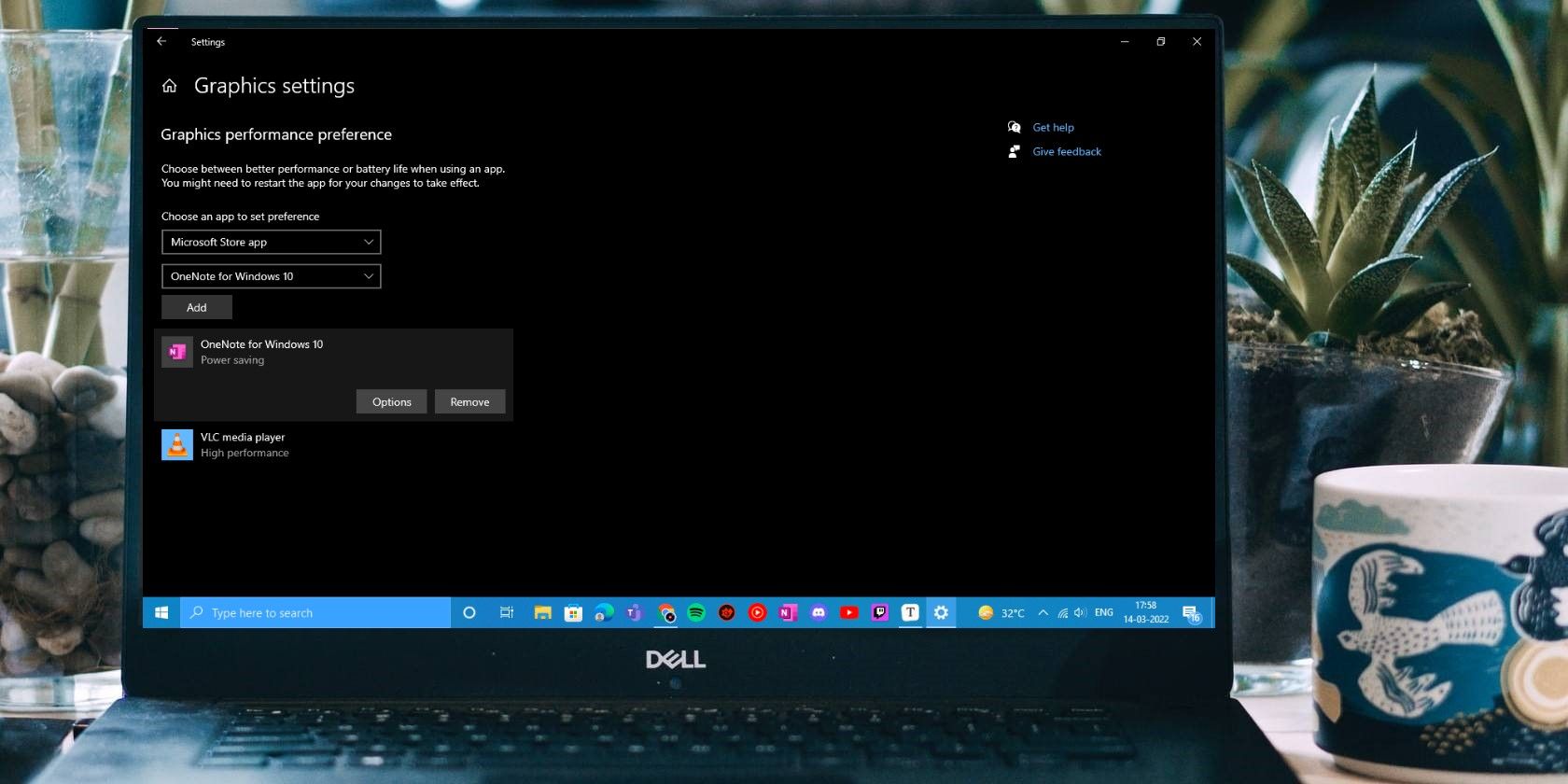This screenshot has width=1568, height=784.
Task: Open Twitch from the taskbar
Action: point(879,612)
